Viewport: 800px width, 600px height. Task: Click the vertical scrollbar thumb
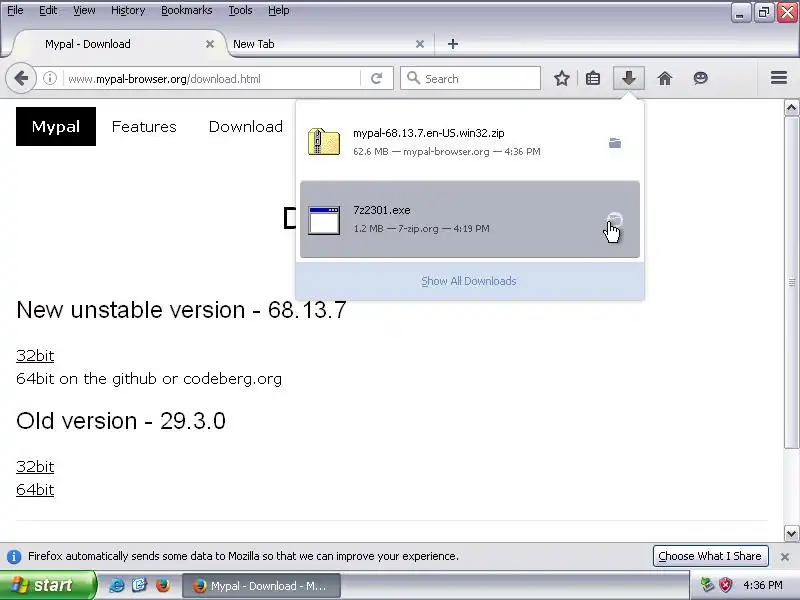(791, 283)
